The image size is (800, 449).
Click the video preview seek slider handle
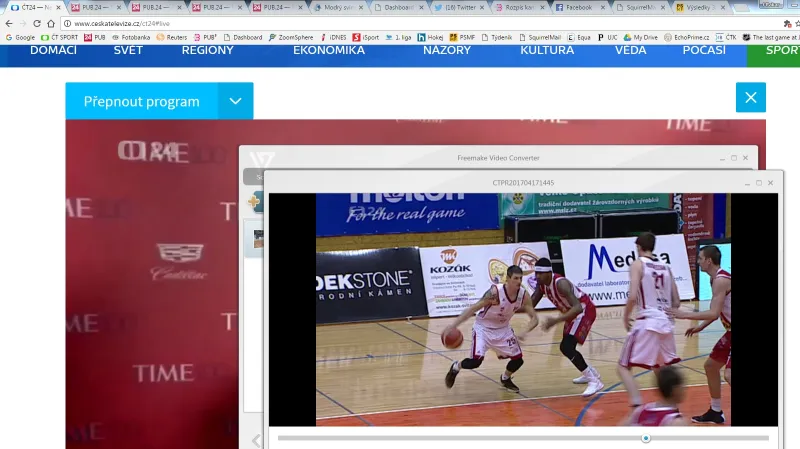point(646,438)
